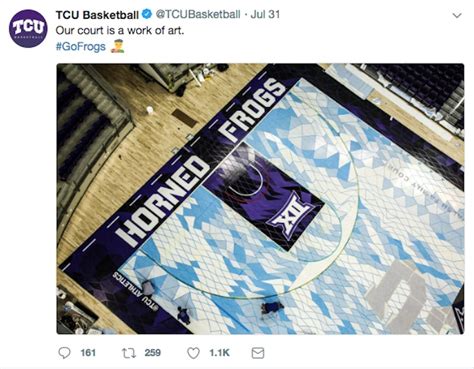Open the #GoFrogs hashtag link
474x369 pixels.
(80, 46)
